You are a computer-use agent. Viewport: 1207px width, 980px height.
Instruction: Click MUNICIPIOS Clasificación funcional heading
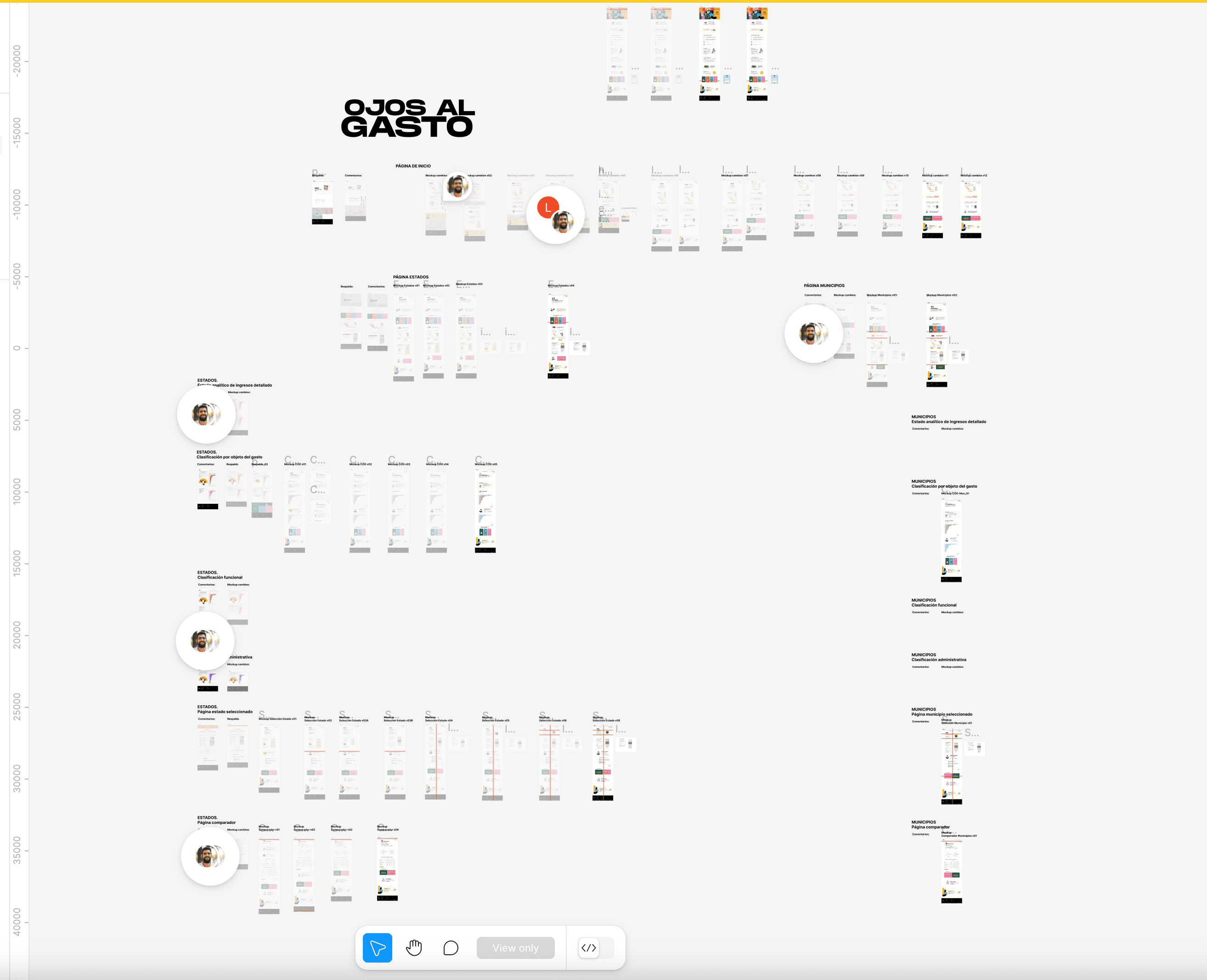(934, 603)
